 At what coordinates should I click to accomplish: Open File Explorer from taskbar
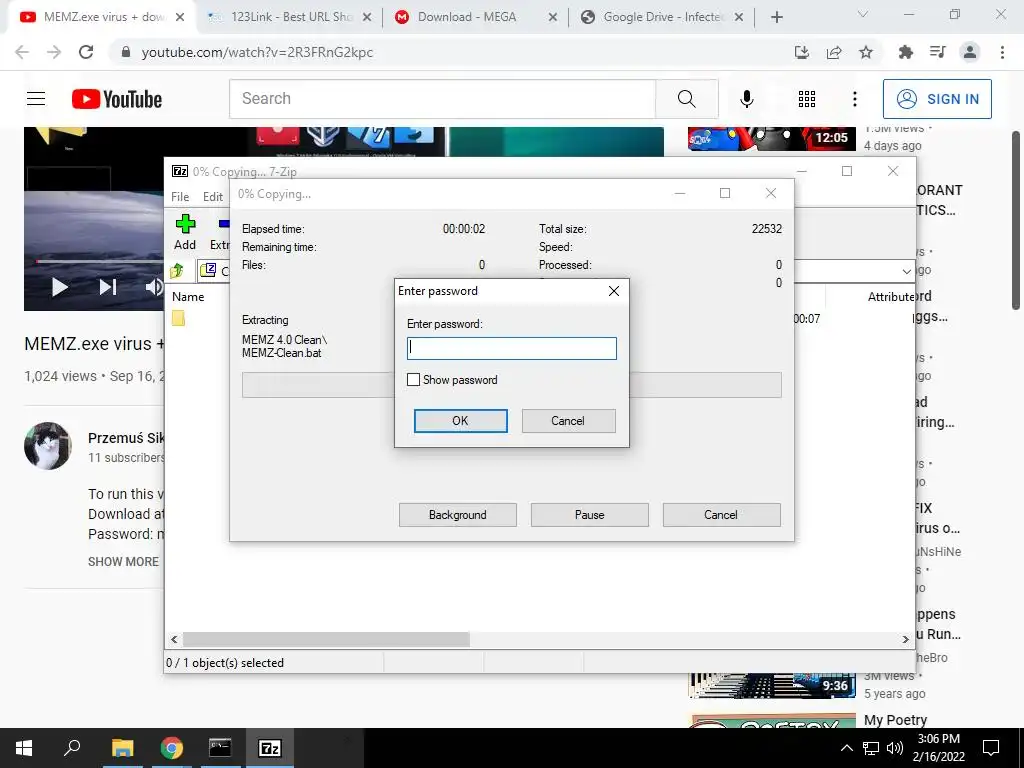(122, 748)
